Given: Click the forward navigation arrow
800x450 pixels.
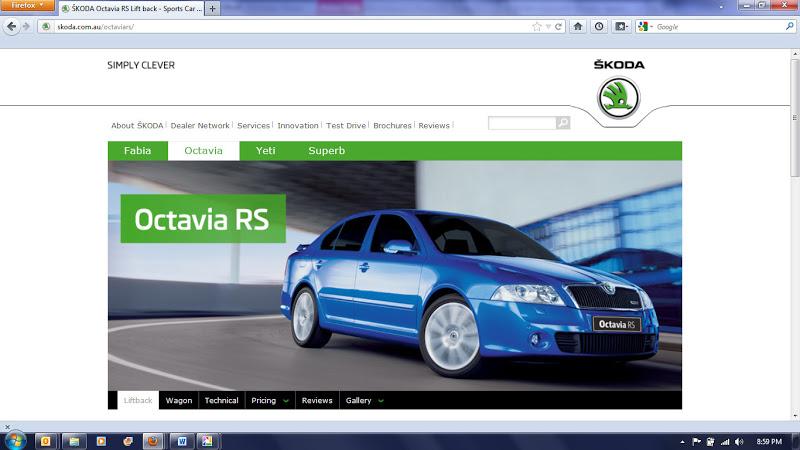Looking at the screenshot, I should point(26,26).
